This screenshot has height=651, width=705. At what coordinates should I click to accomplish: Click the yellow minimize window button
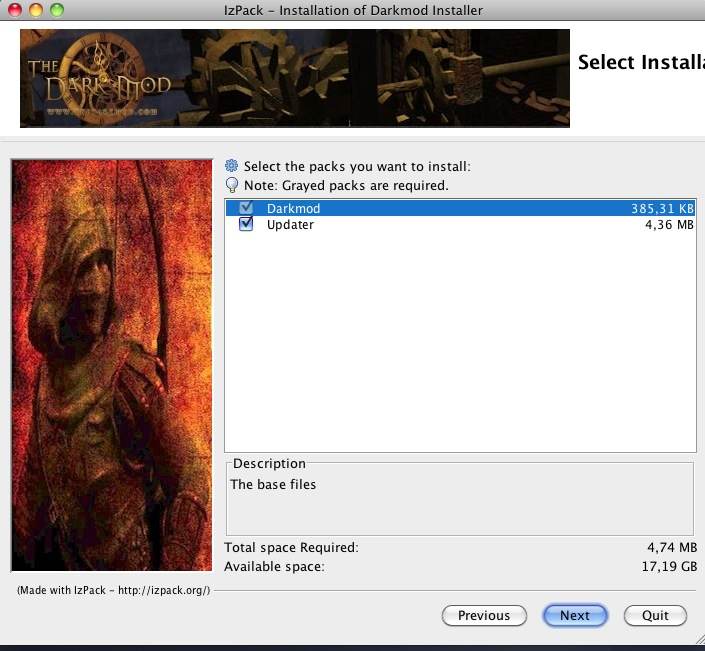coord(36,9)
